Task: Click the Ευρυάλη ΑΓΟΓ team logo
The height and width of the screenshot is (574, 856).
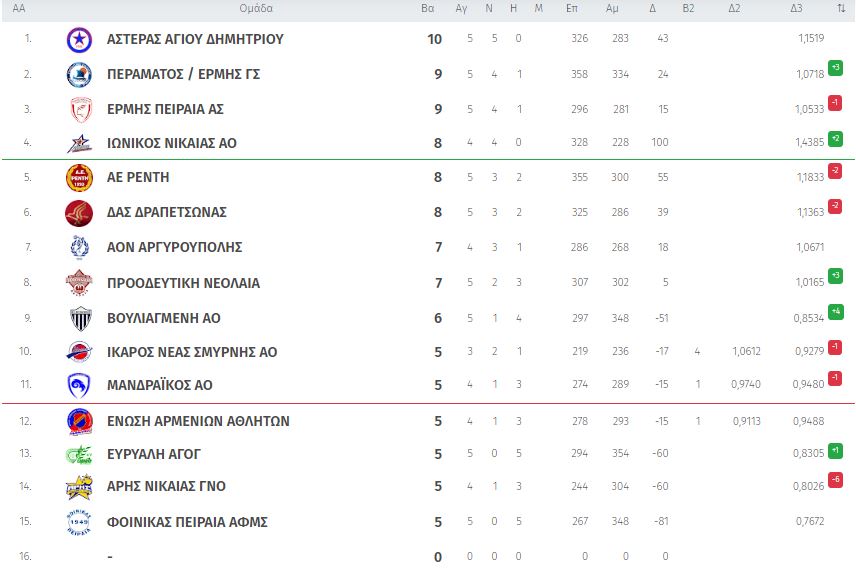Action: tap(79, 455)
